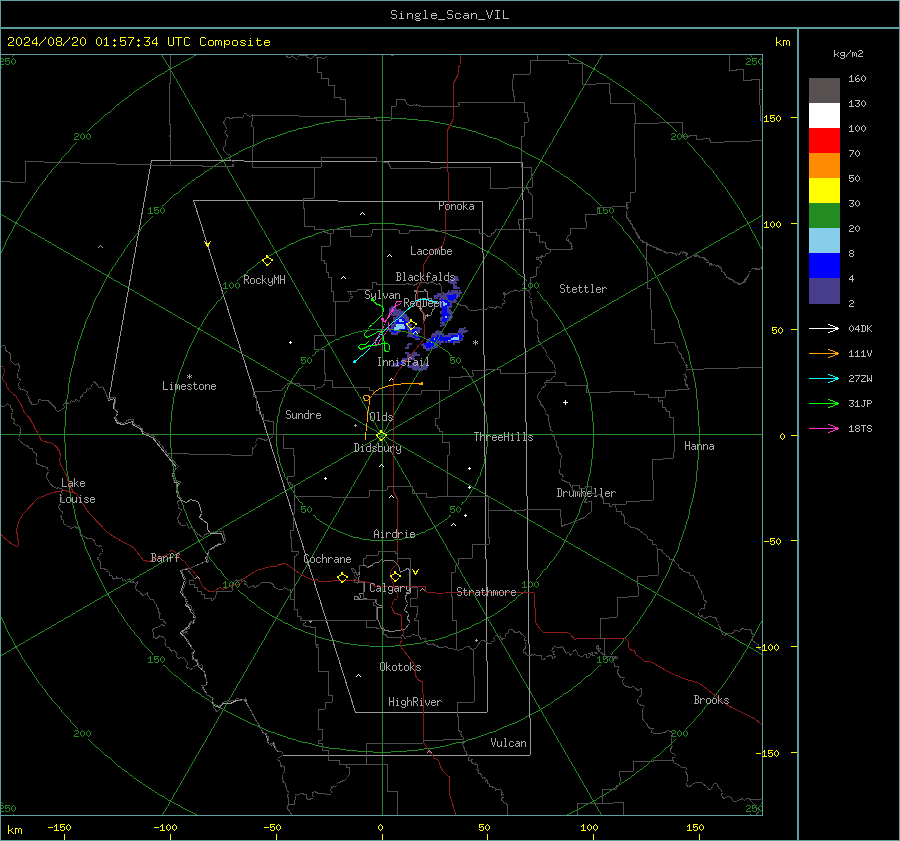Viewport: 900px width, 841px height.
Task: Click the 18TS track label
Action: click(x=860, y=428)
